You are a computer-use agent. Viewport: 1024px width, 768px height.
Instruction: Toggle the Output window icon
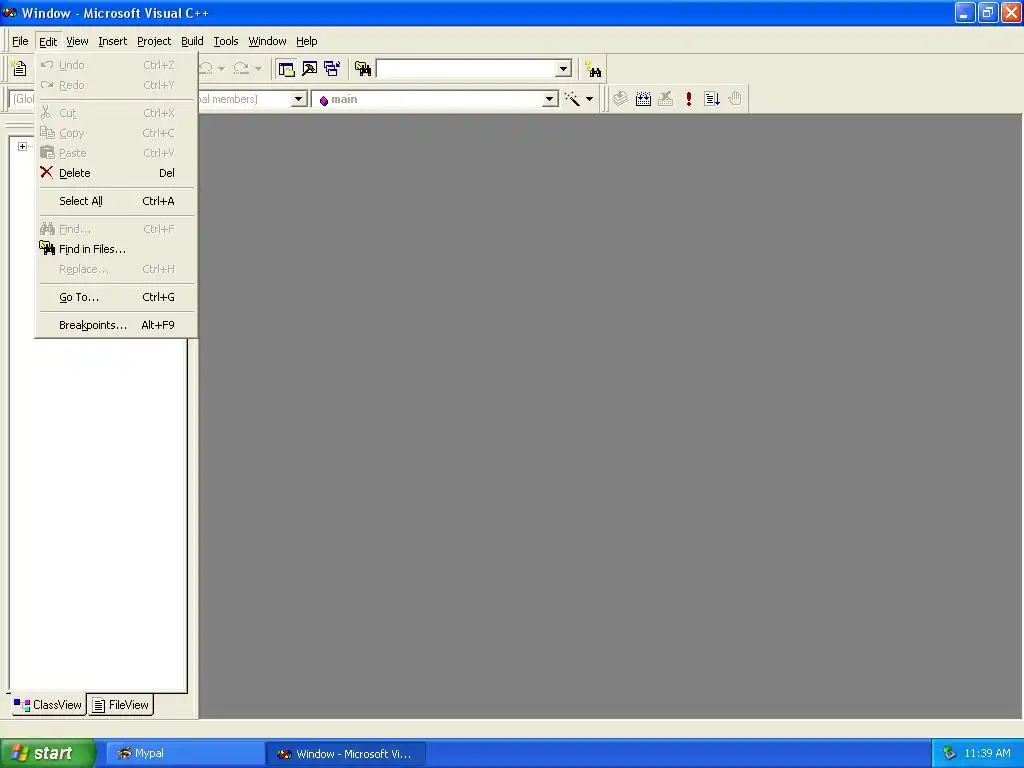click(310, 69)
